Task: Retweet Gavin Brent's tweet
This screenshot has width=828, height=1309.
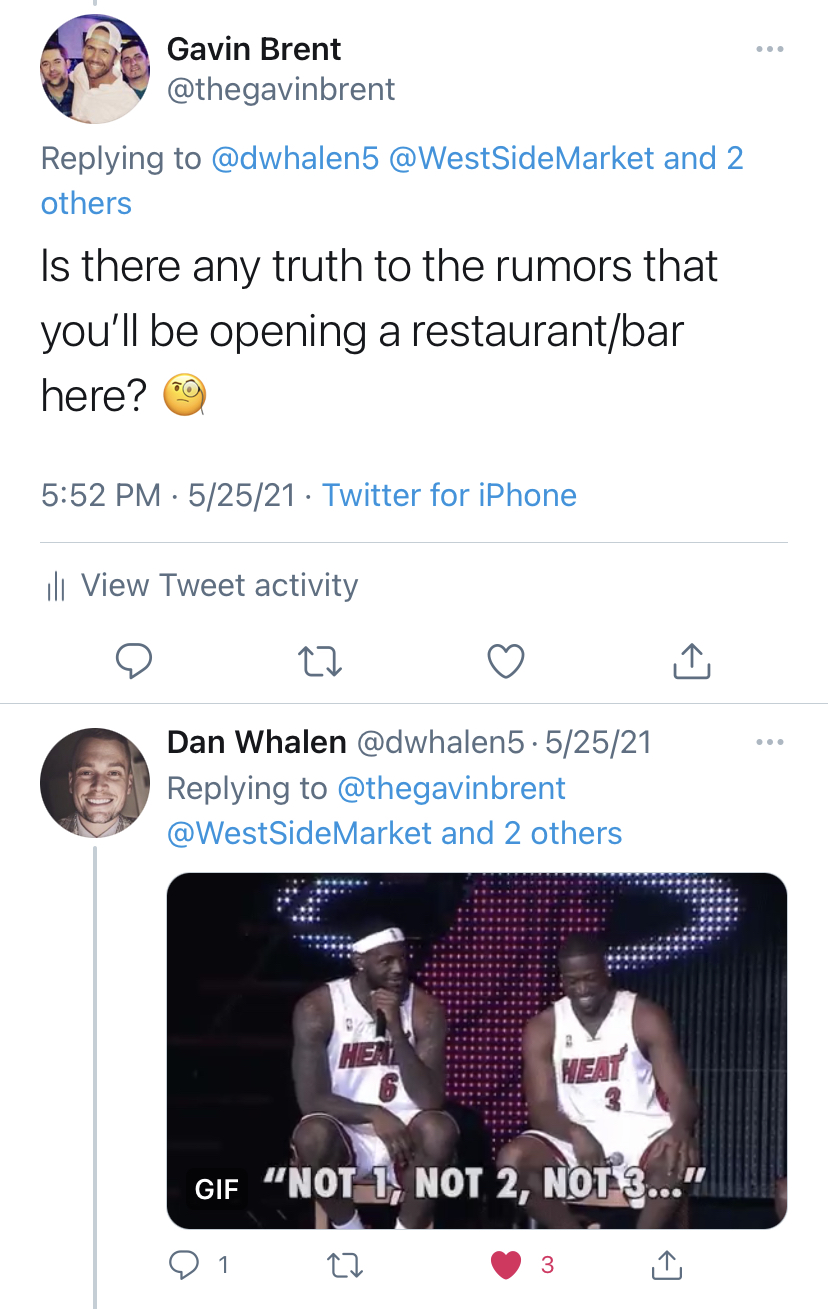Action: tap(321, 661)
